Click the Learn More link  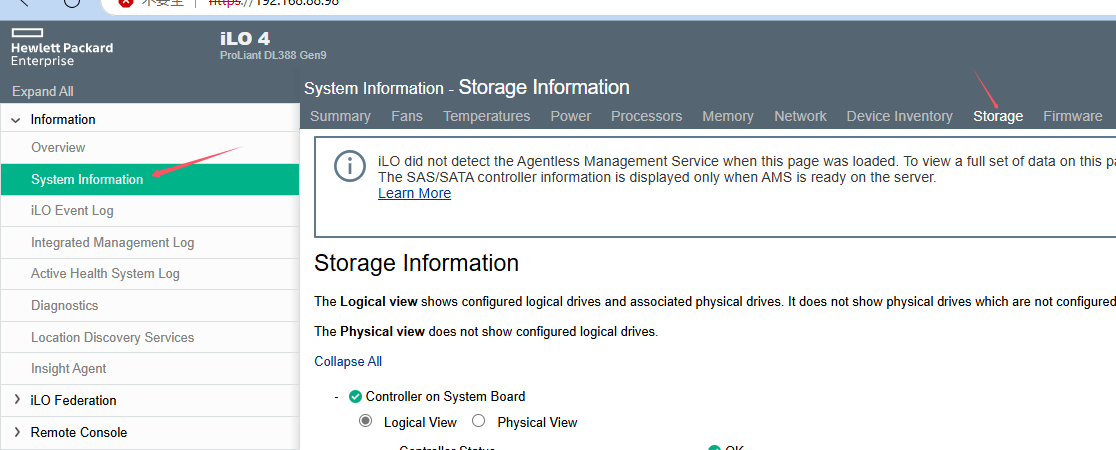tap(414, 193)
